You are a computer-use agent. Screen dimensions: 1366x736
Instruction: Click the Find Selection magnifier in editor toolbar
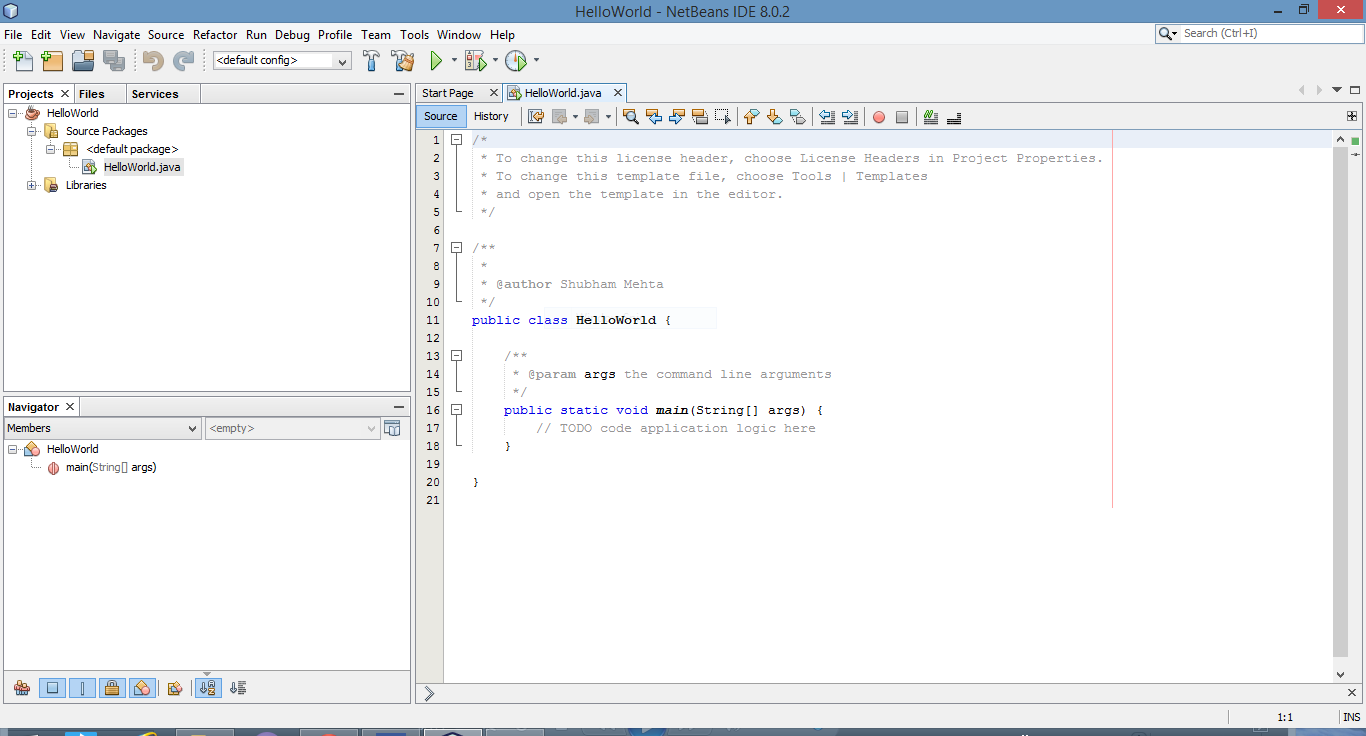pyautogui.click(x=630, y=117)
